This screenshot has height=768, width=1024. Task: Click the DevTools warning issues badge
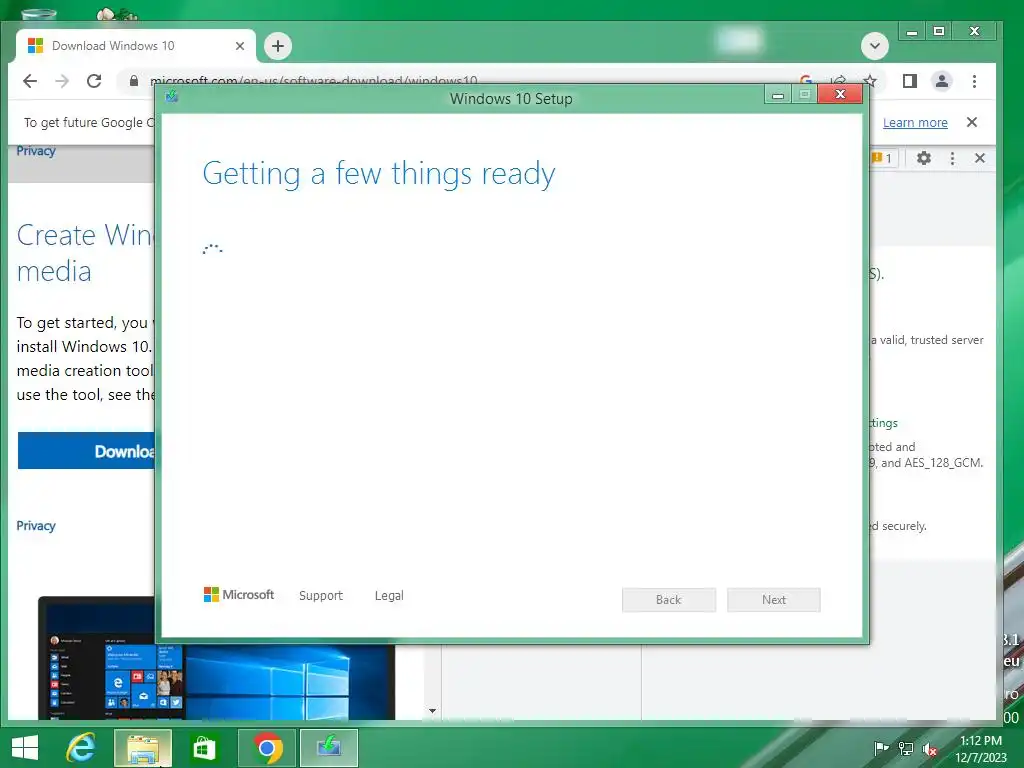[884, 158]
